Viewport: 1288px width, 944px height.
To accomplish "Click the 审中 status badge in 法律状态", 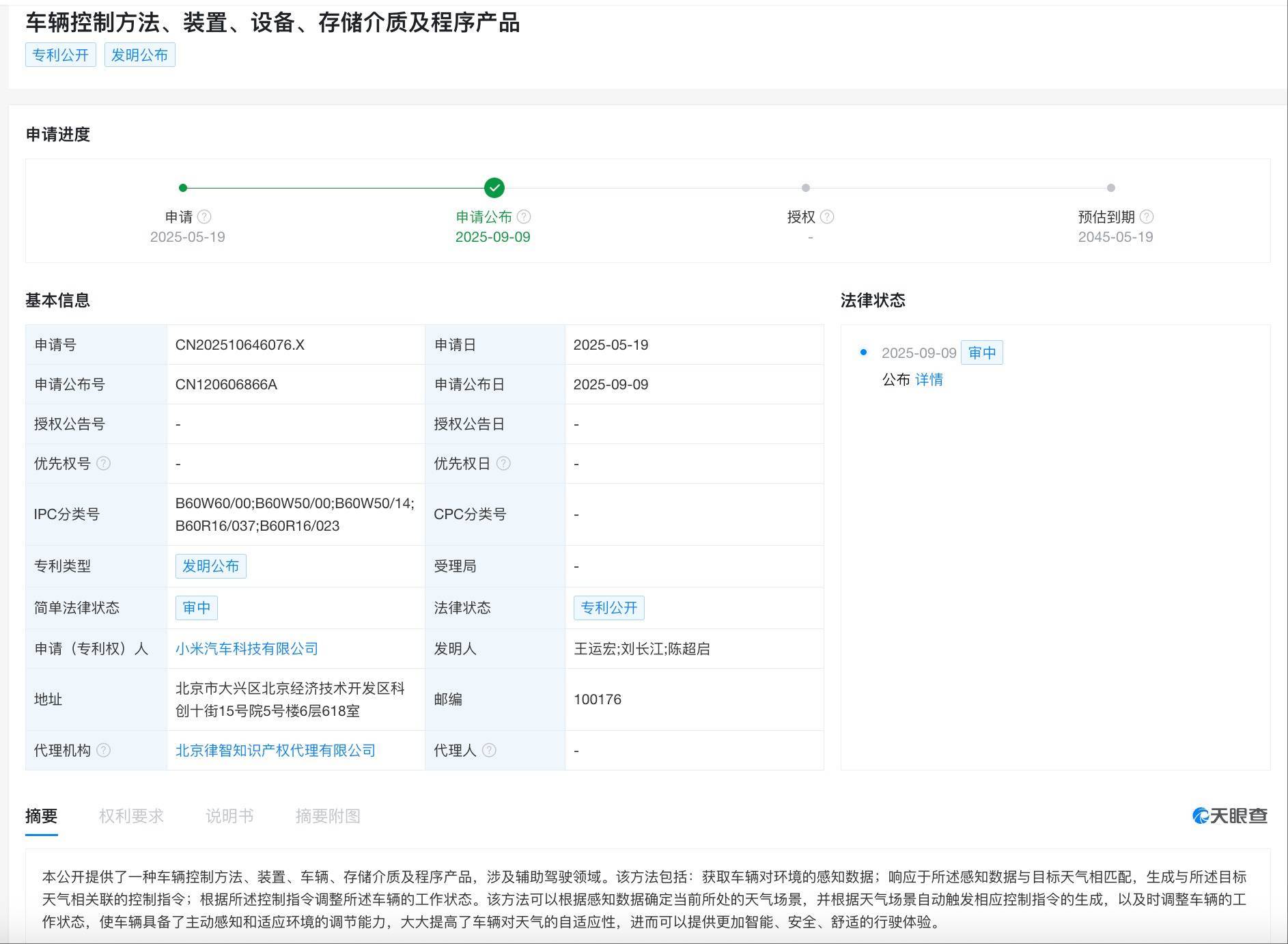I will [982, 352].
